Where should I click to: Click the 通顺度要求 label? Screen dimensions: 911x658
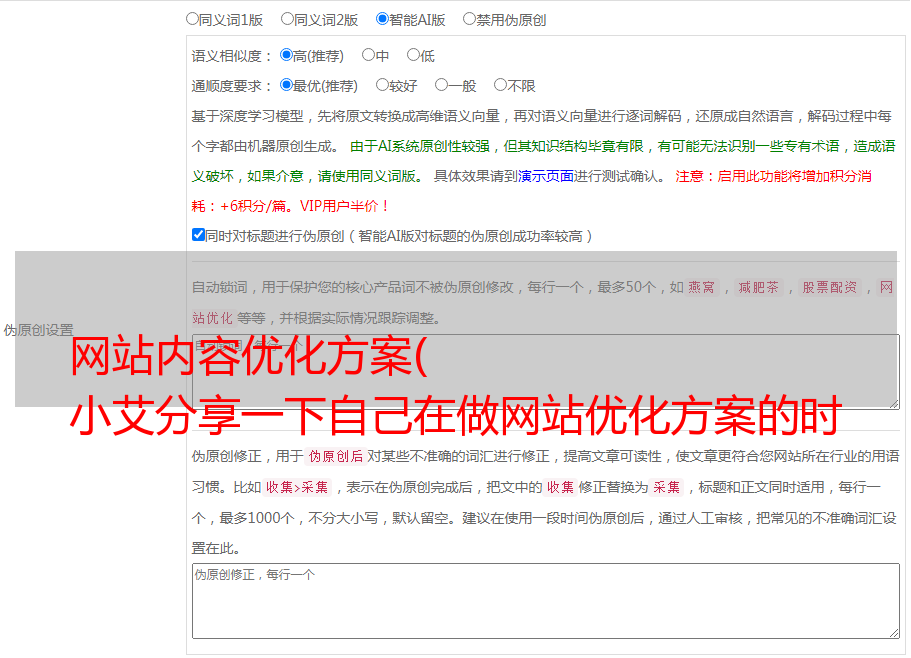click(232, 86)
